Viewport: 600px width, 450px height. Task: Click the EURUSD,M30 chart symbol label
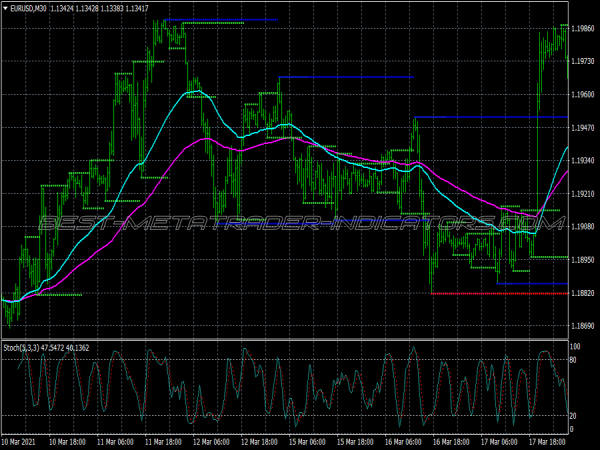(28, 8)
